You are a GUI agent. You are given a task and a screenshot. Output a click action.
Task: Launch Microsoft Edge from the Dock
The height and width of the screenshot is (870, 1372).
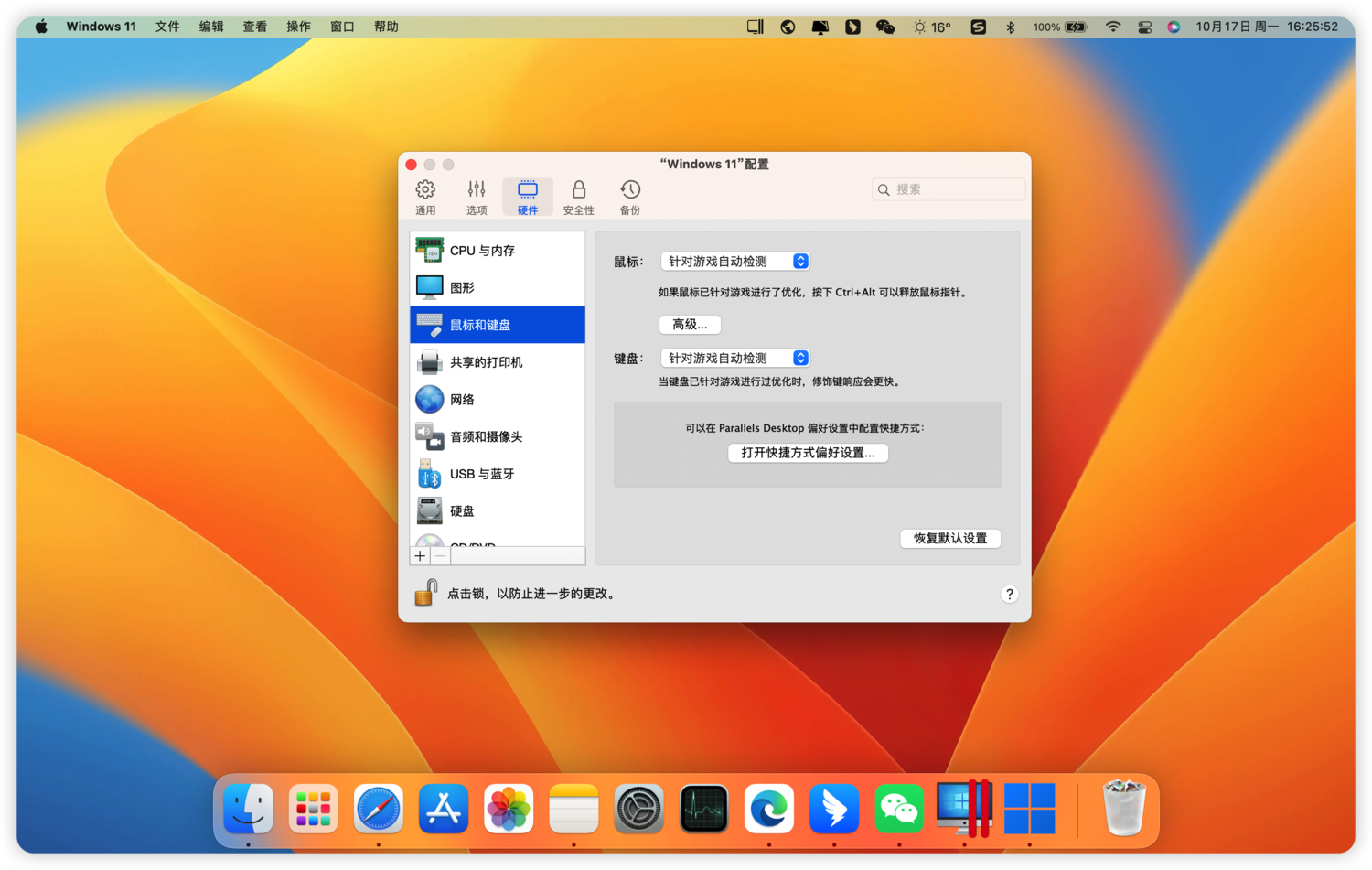pos(769,809)
